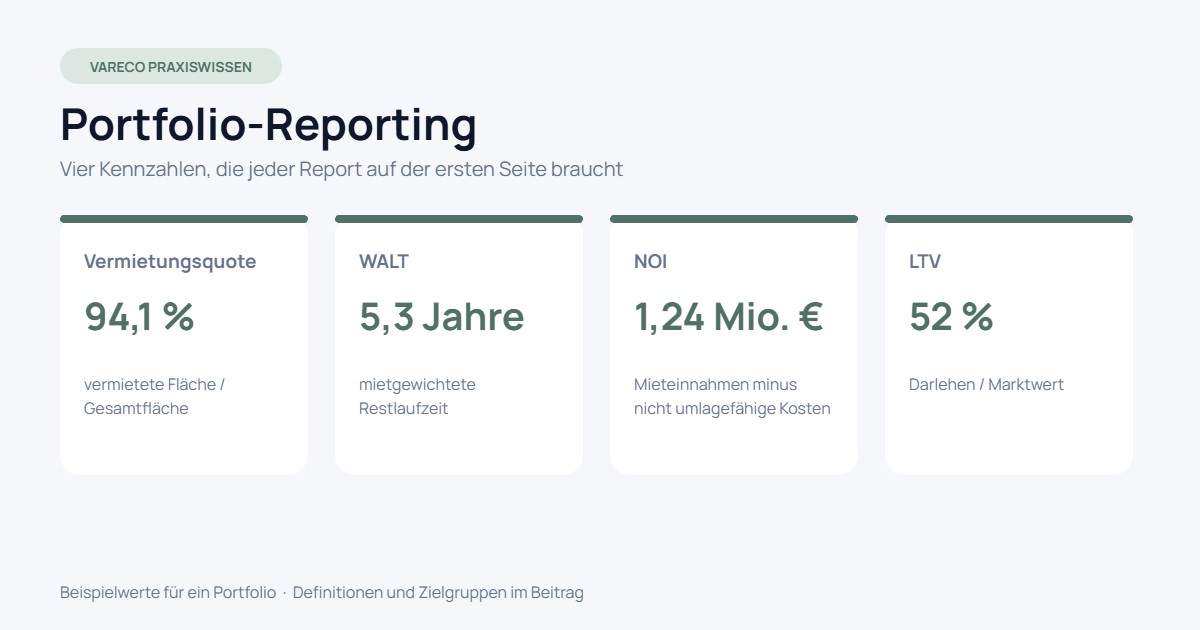Click the value 94,1 %
1200x630 pixels.
coord(139,317)
